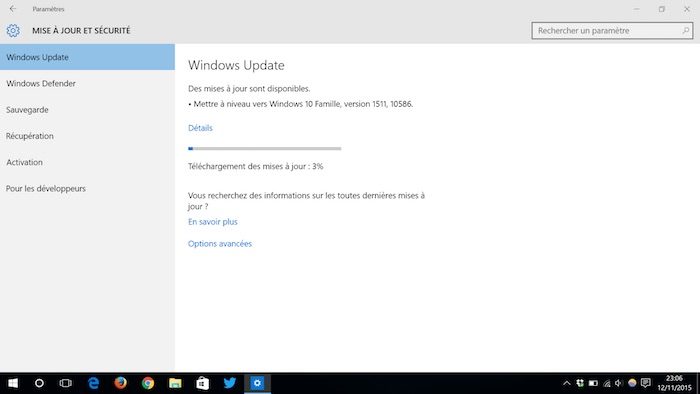Screen dimensions: 700x394
Task: Click Des mises à jour sont disponibles text
Action: [x=249, y=89]
